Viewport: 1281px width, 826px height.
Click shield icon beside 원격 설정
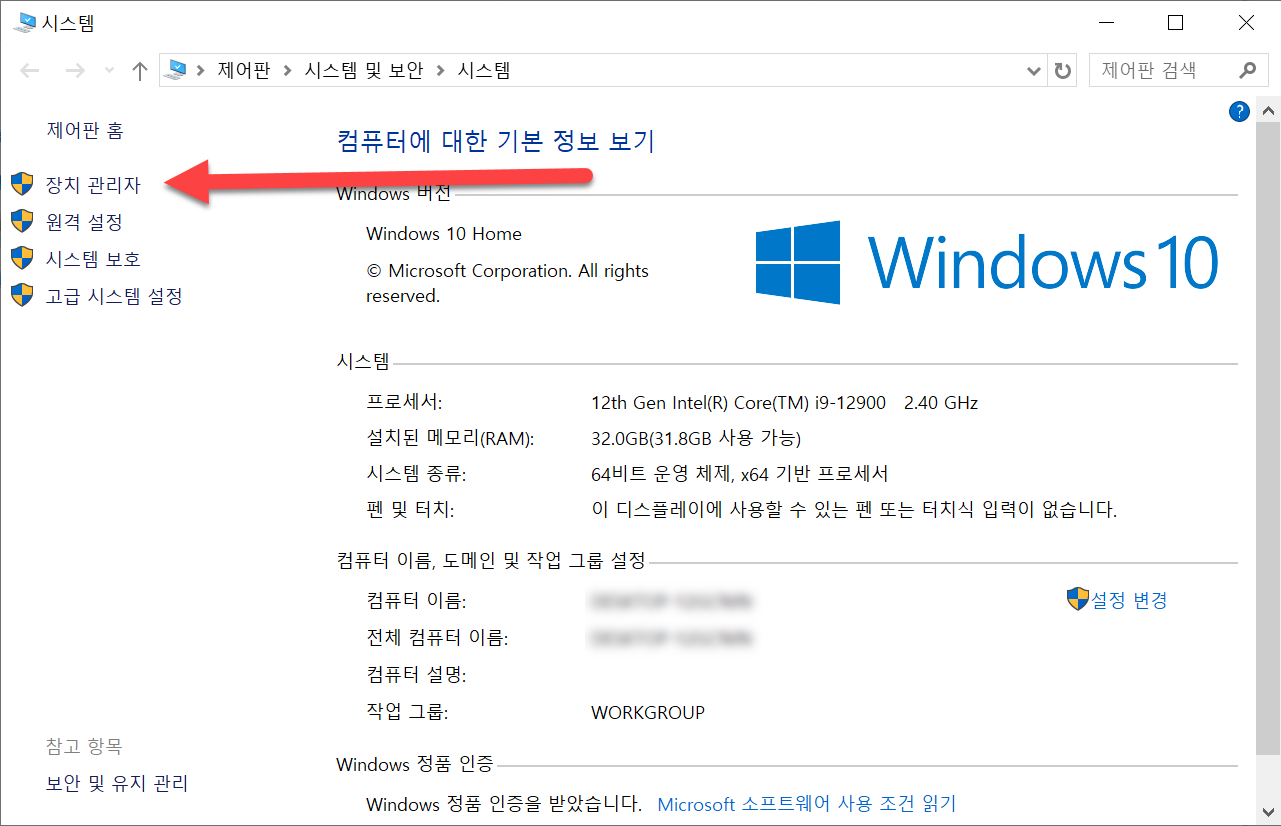(x=22, y=221)
